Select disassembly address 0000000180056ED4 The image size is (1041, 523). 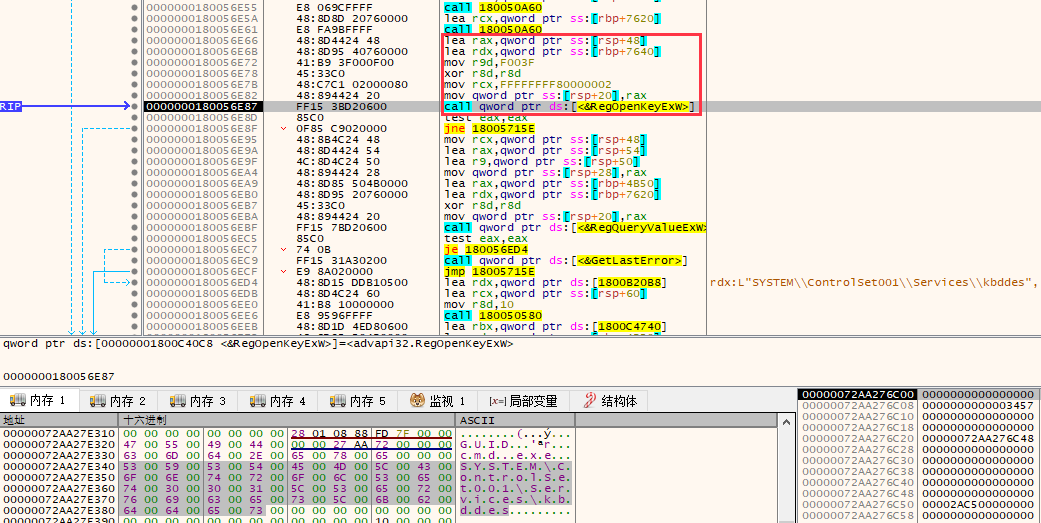coord(204,283)
